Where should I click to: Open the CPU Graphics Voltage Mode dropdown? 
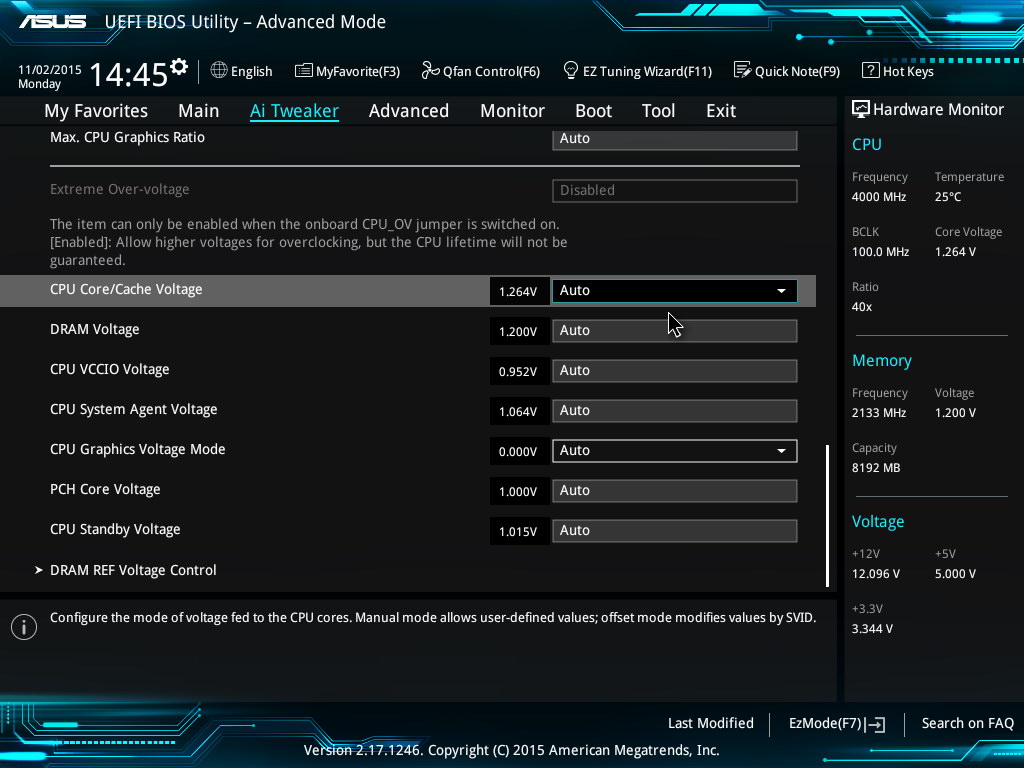tap(674, 451)
